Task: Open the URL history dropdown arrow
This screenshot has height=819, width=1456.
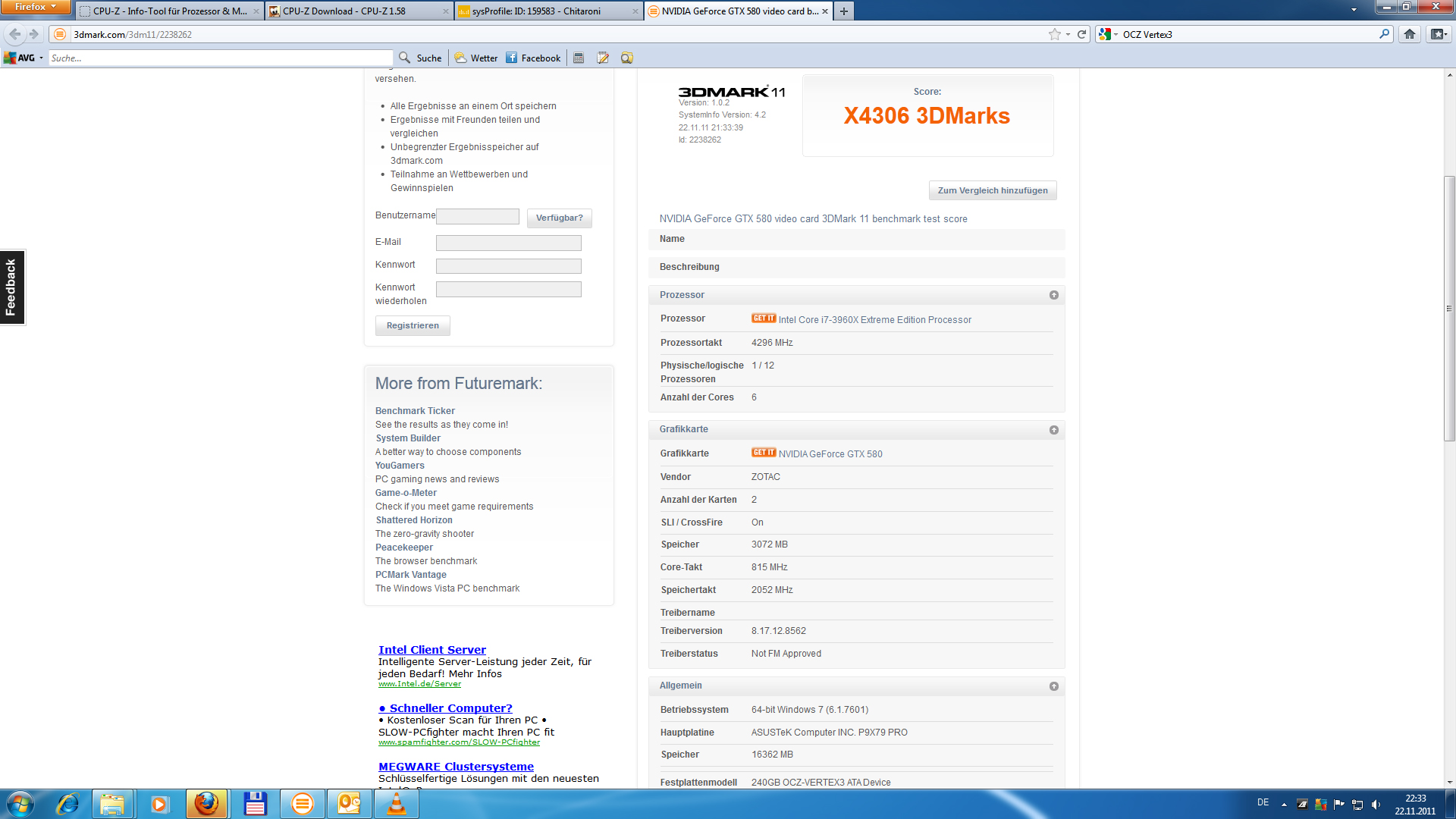Action: [1068, 34]
